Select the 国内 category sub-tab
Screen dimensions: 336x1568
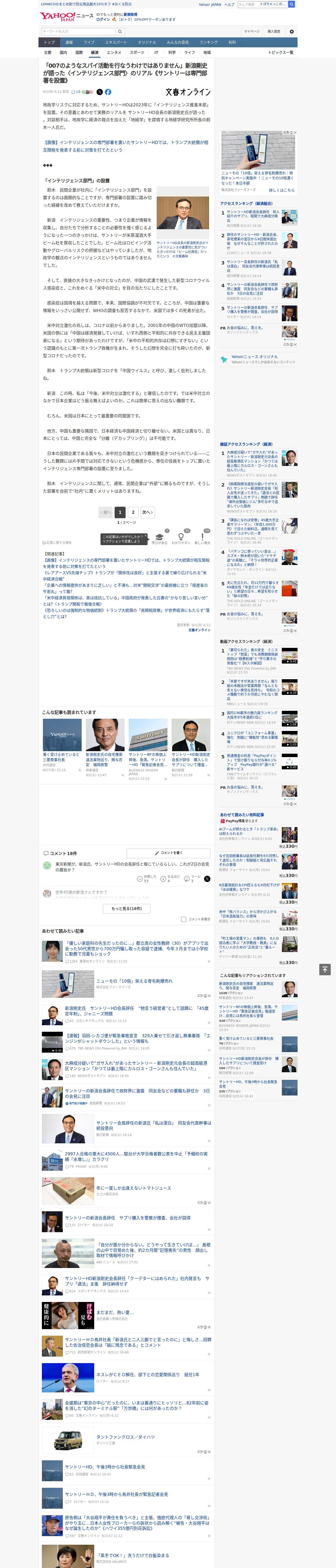point(63,52)
